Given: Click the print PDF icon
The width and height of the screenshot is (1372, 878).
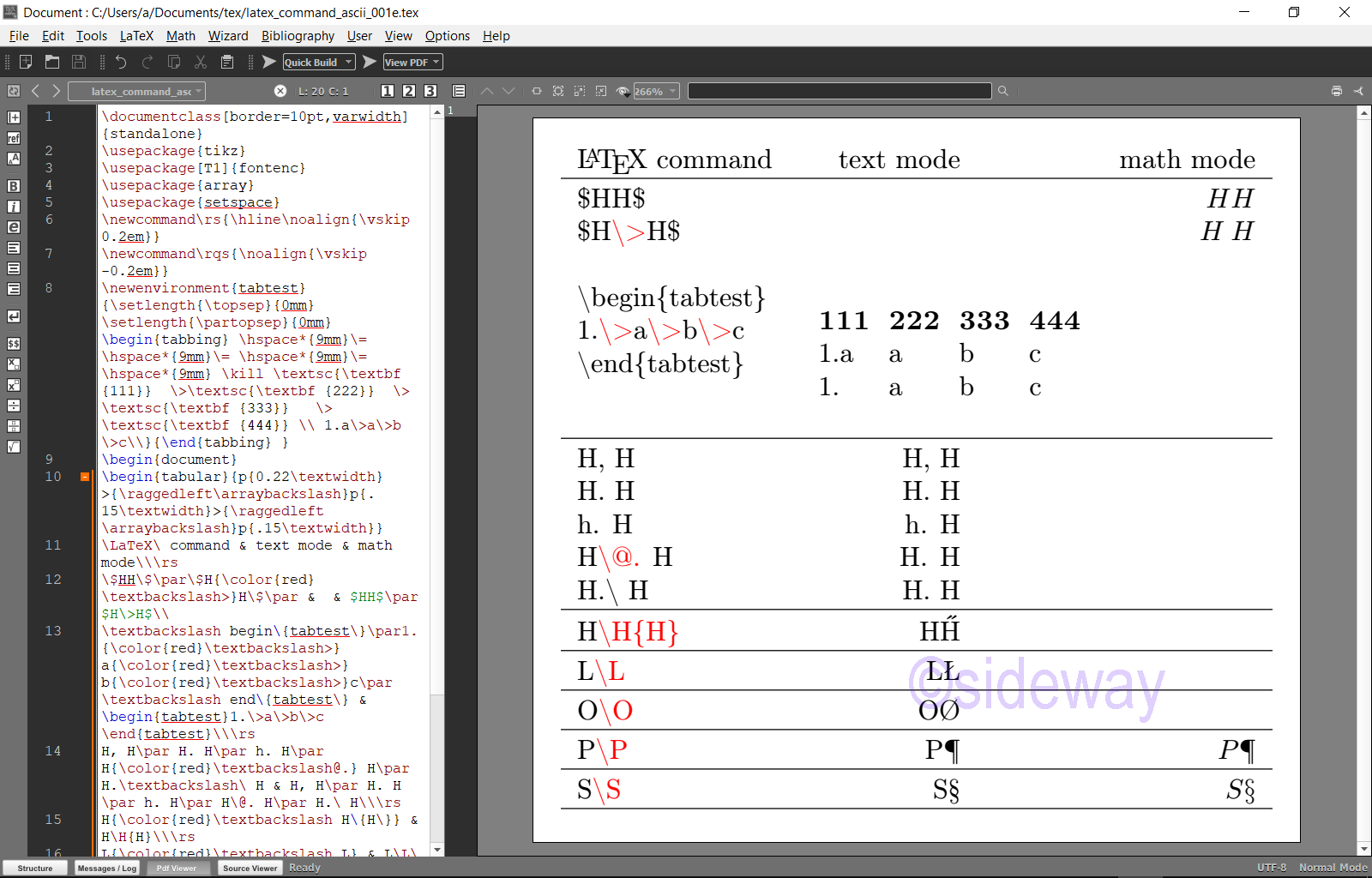Looking at the screenshot, I should 1336,91.
